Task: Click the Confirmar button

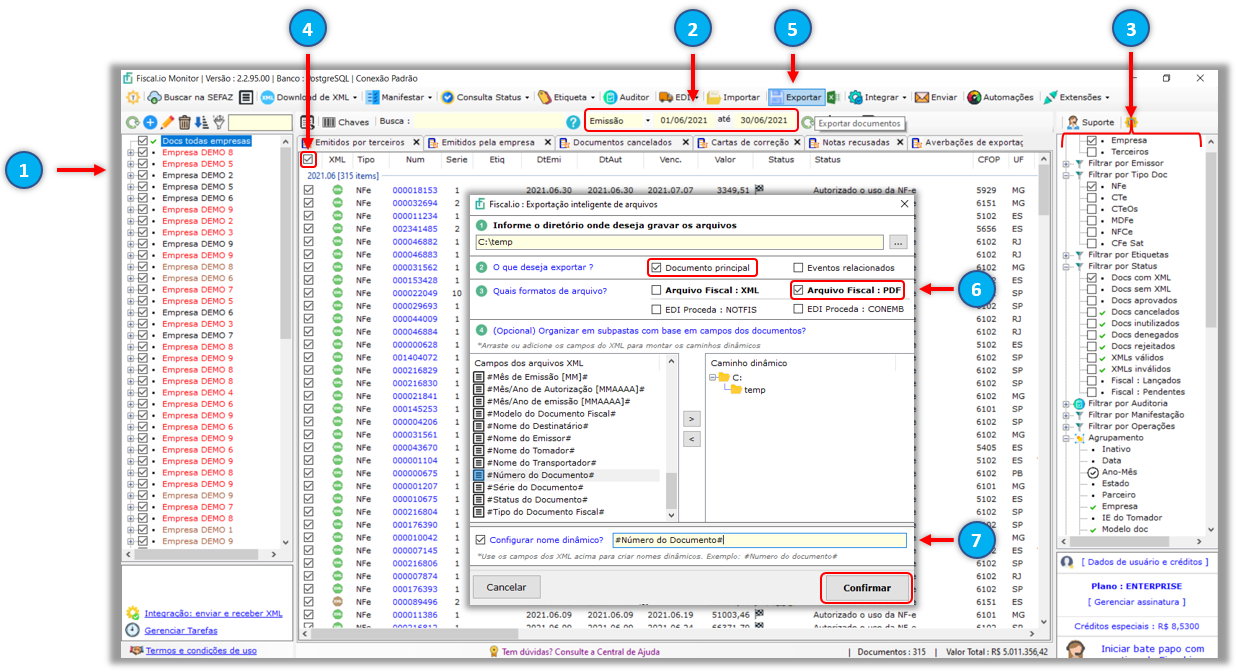Action: [866, 587]
